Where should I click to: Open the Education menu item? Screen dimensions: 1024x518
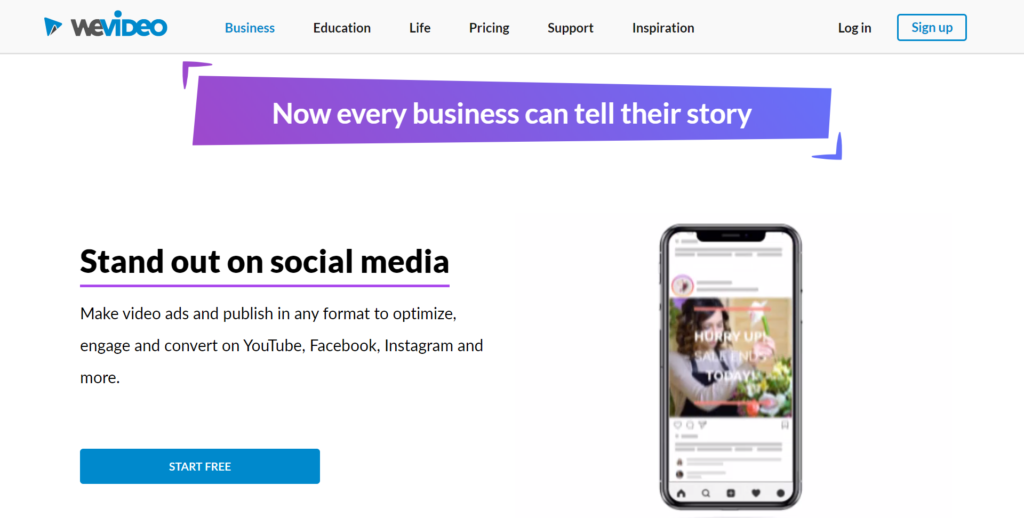(342, 28)
